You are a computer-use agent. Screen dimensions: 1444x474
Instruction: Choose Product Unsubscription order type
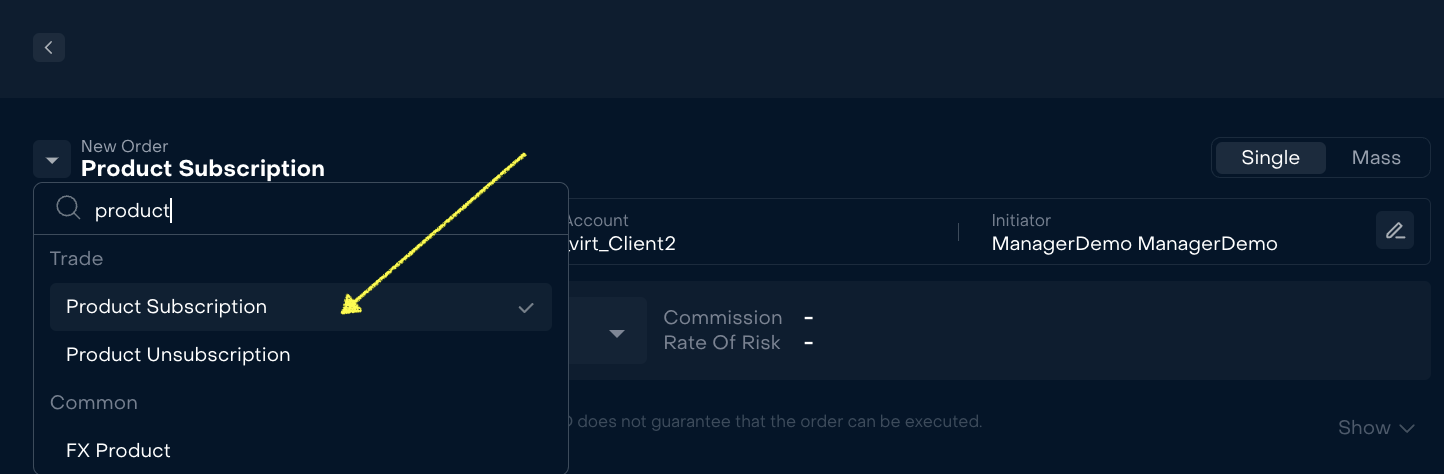(x=178, y=355)
